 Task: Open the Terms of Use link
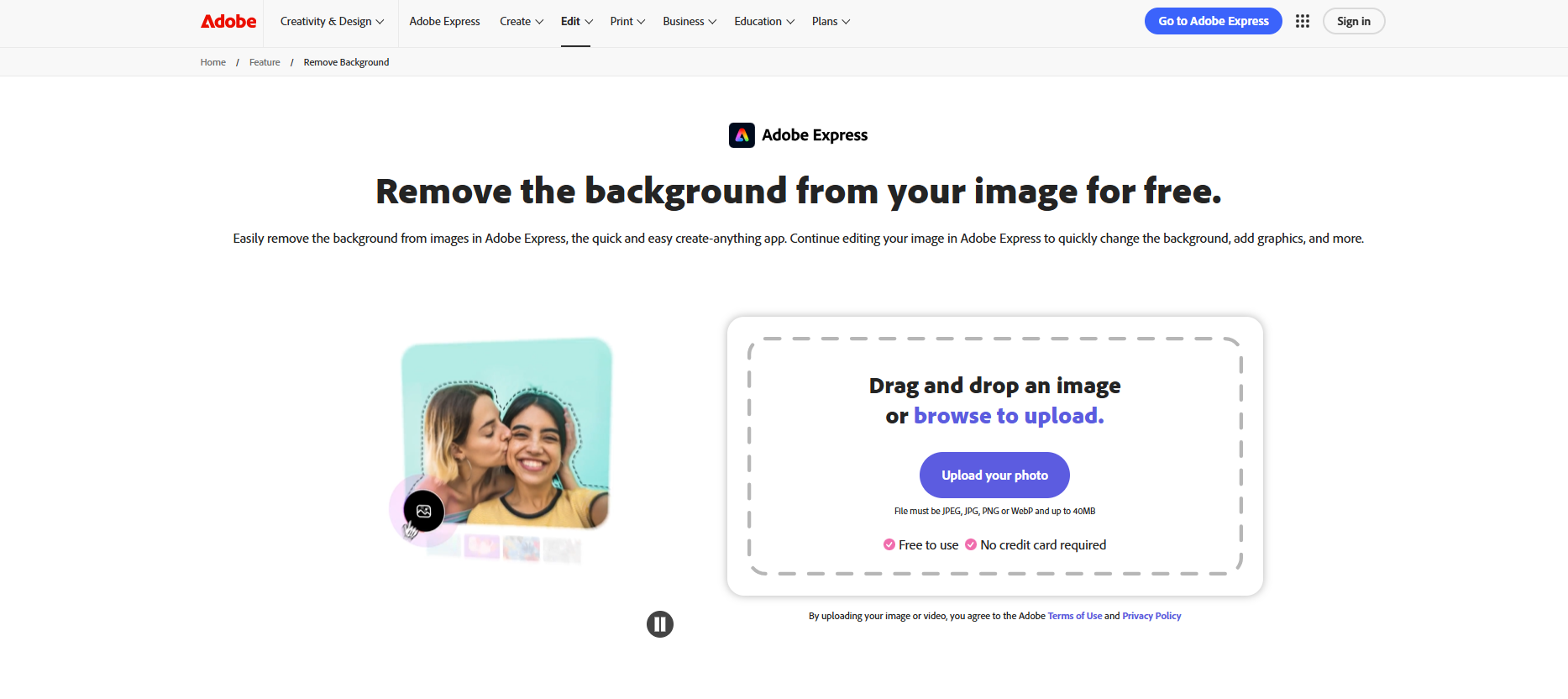(x=1074, y=616)
